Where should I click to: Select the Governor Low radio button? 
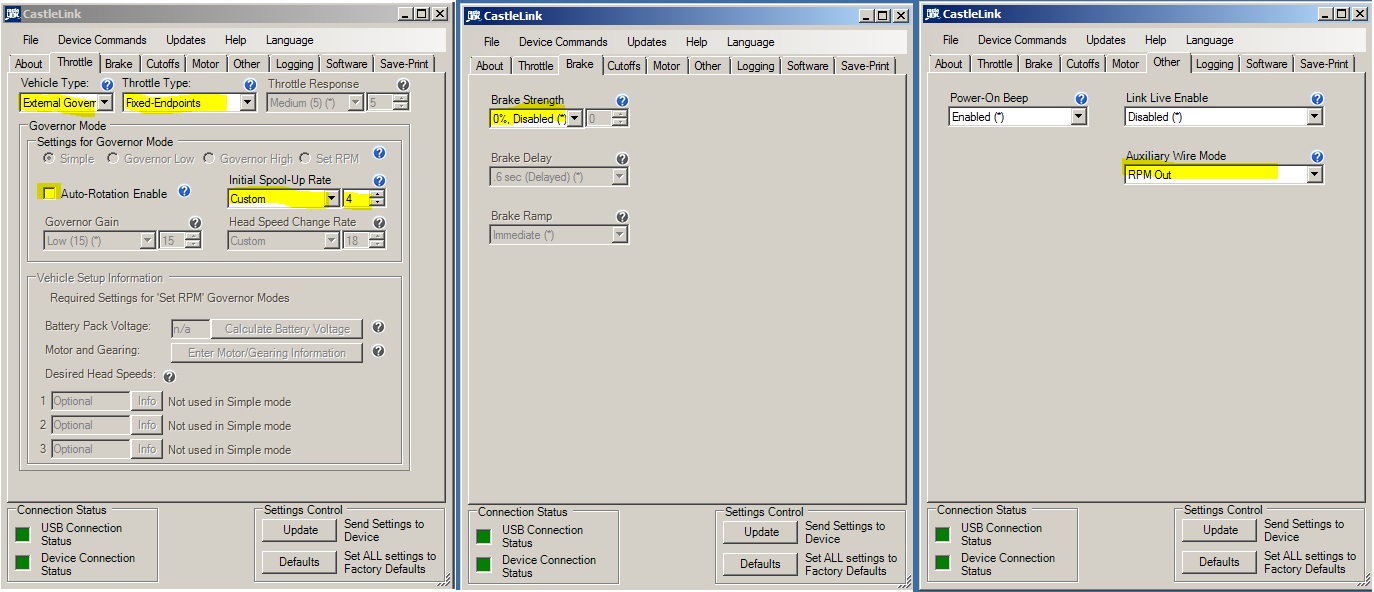point(113,159)
